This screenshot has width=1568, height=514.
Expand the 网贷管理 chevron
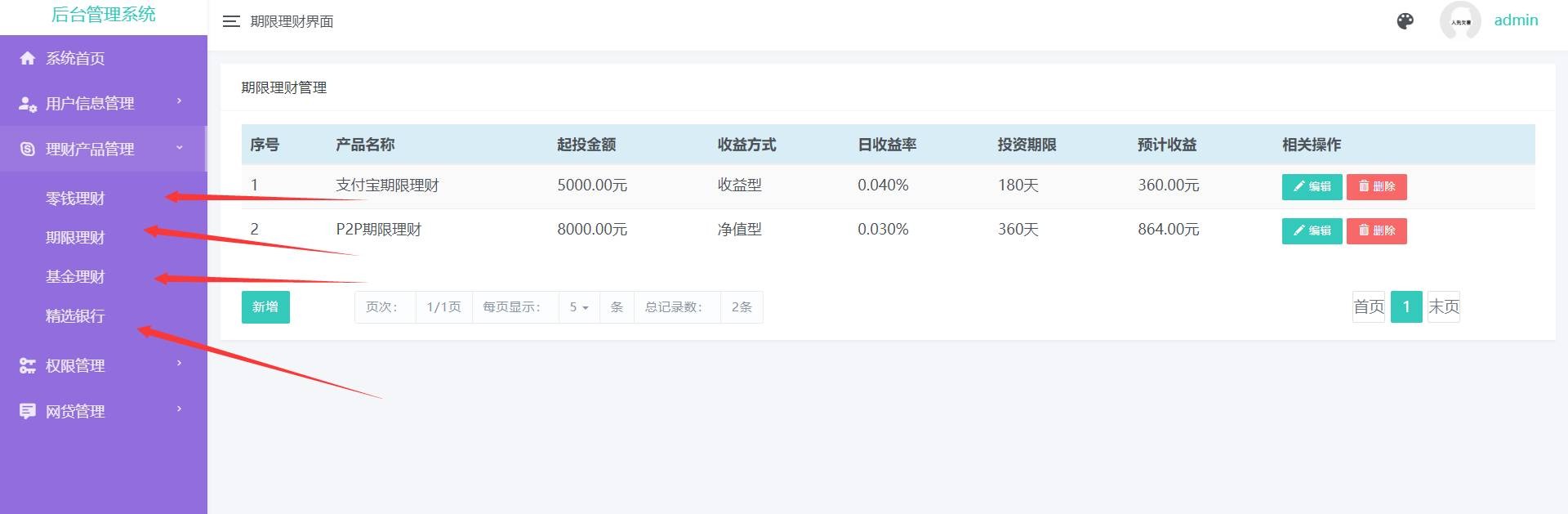point(179,409)
